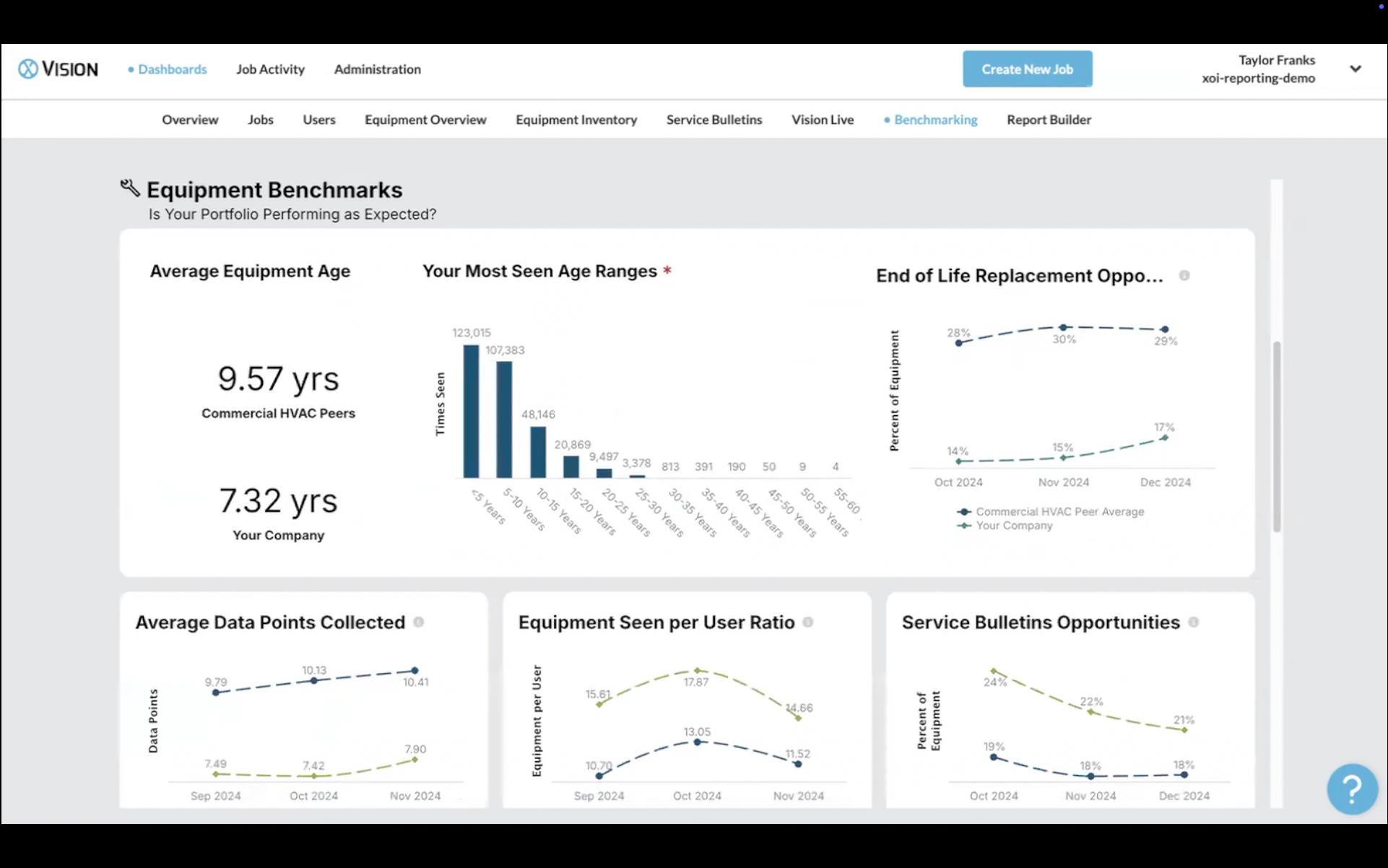
Task: Open Job Activity menu
Action: (270, 69)
